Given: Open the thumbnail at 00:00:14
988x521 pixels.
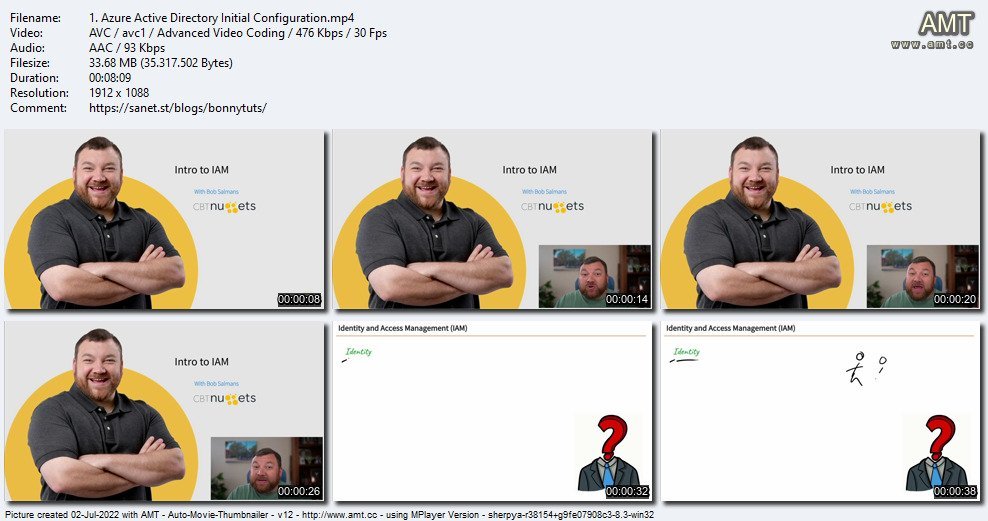Looking at the screenshot, I should pos(492,219).
